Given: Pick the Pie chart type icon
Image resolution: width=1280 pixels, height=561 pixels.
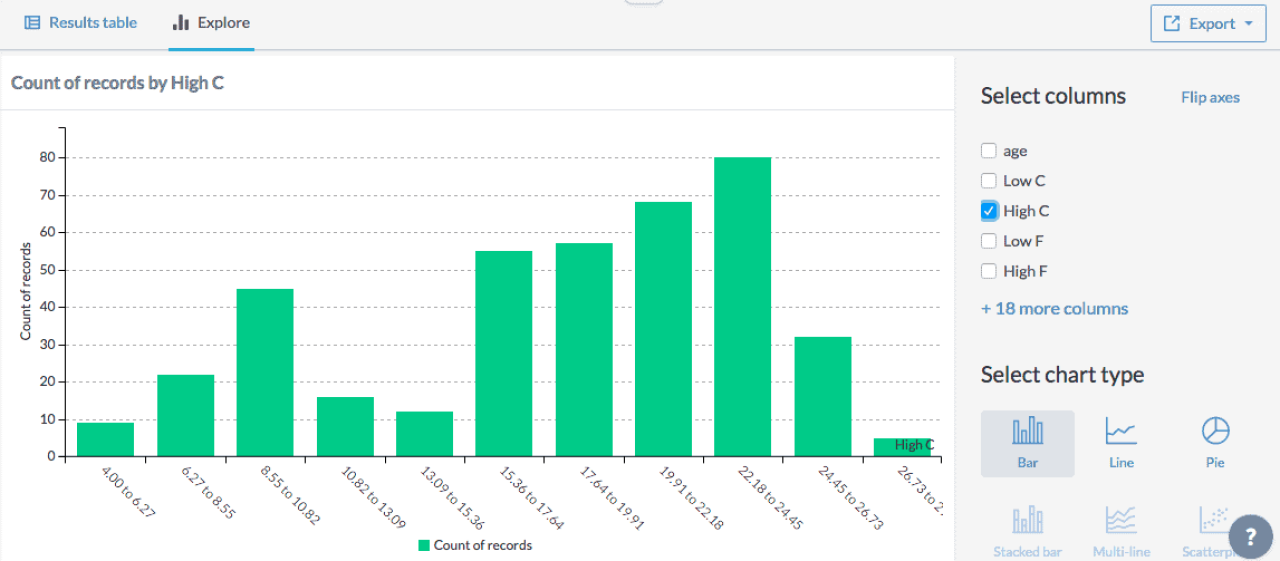Looking at the screenshot, I should (x=1215, y=443).
